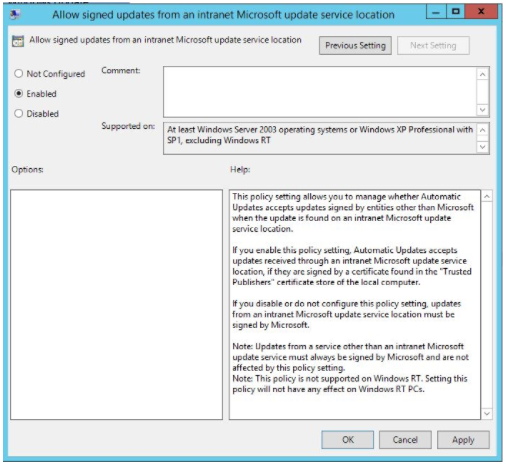Apply the policy changes

(x=463, y=440)
